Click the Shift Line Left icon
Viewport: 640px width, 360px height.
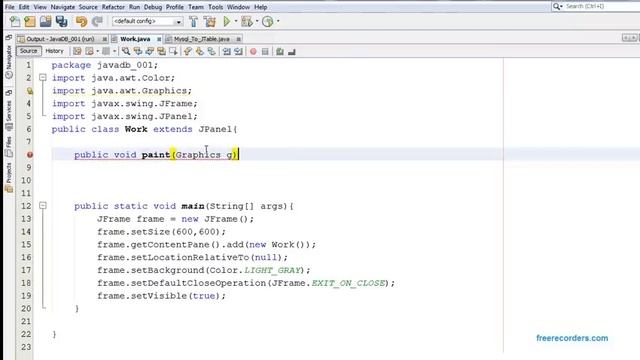pyautogui.click(x=227, y=51)
